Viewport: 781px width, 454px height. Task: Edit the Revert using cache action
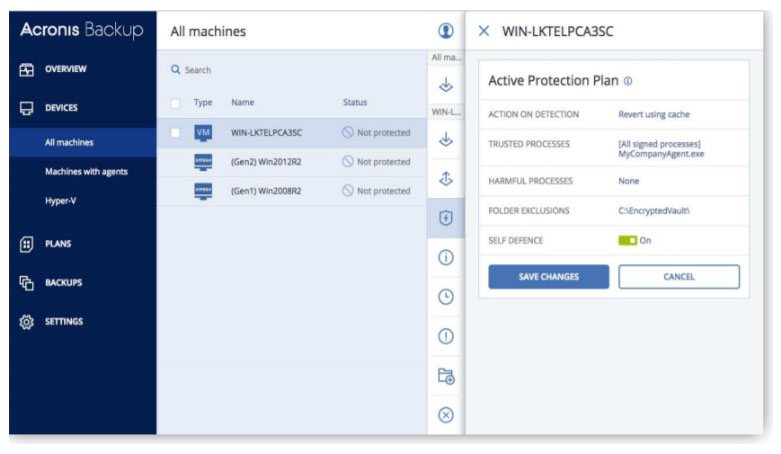point(654,115)
